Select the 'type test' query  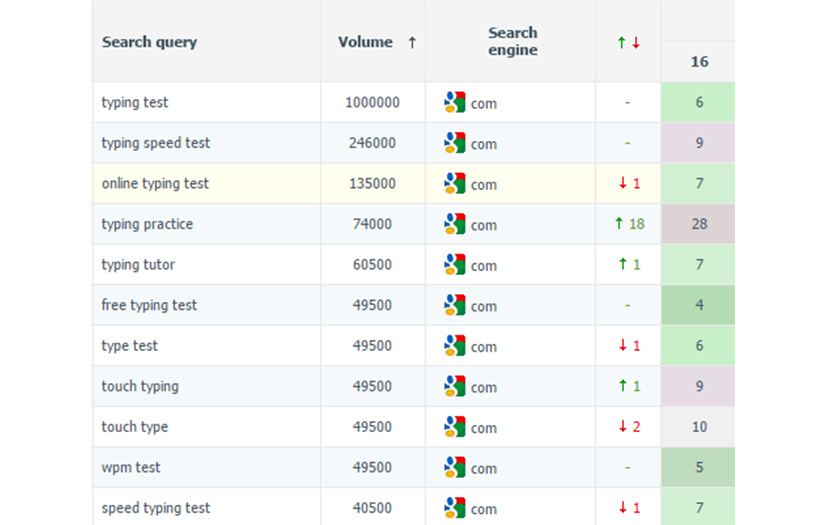(x=129, y=345)
